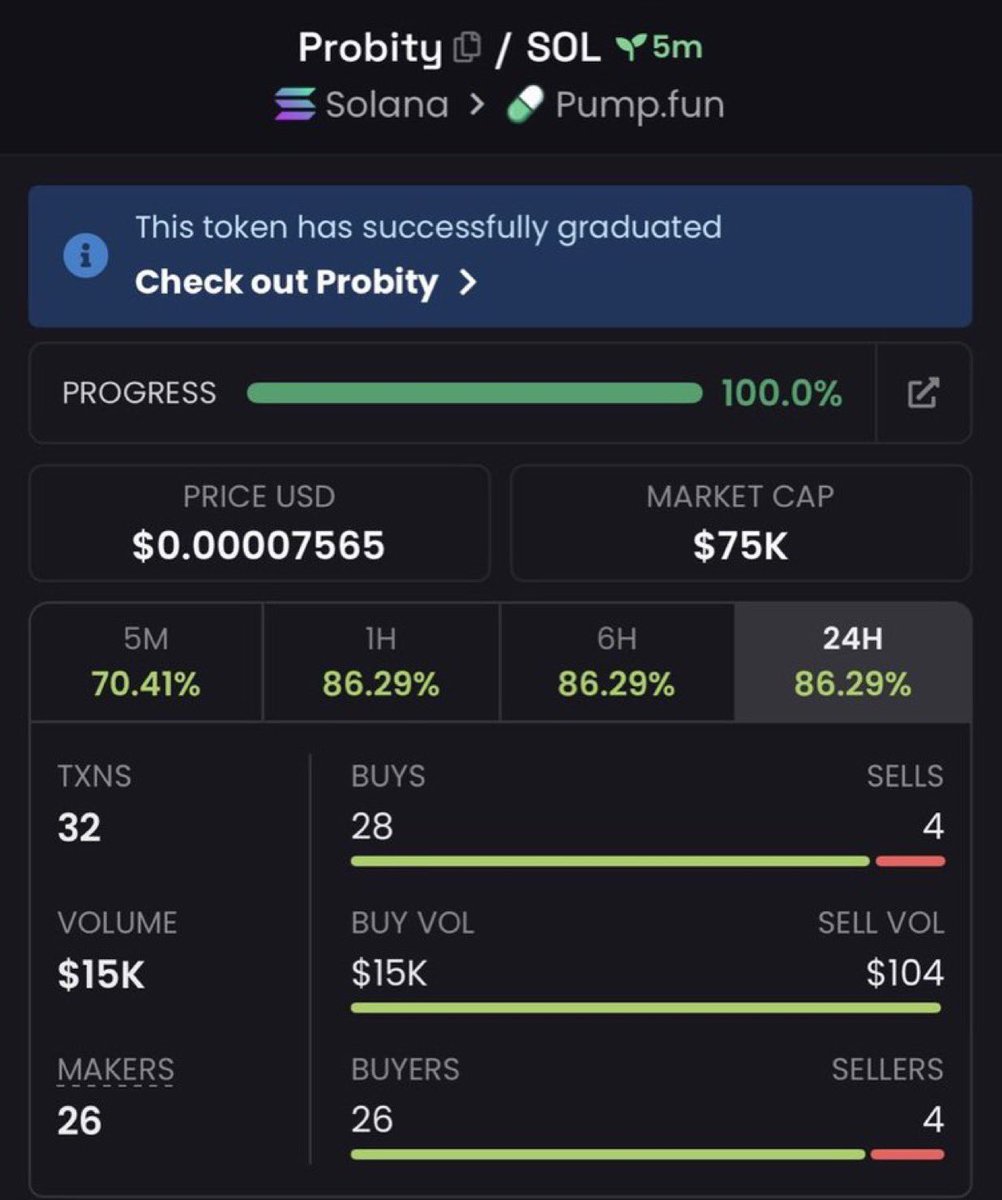The image size is (1002, 1200).
Task: Show the 6H timeframe stats
Action: click(616, 662)
